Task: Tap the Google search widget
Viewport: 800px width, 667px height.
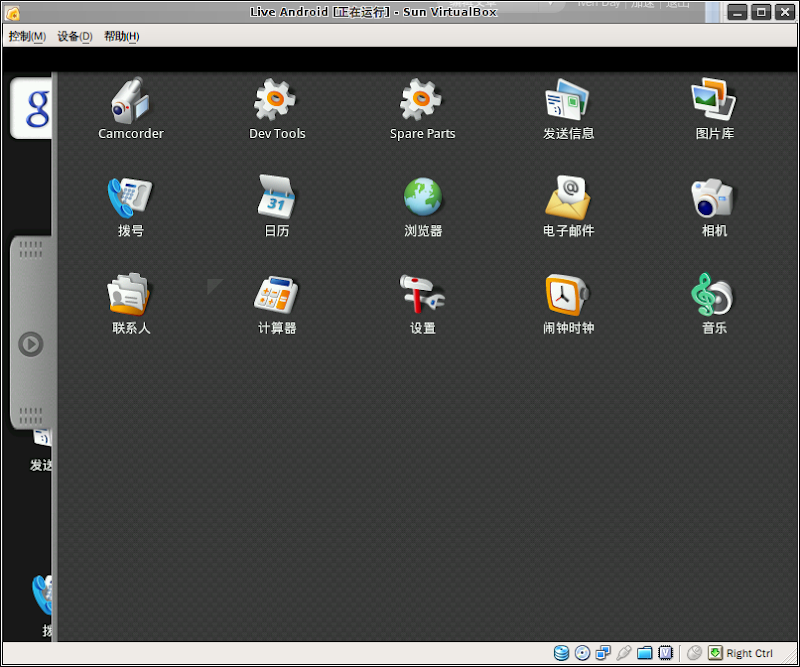Action: click(32, 108)
